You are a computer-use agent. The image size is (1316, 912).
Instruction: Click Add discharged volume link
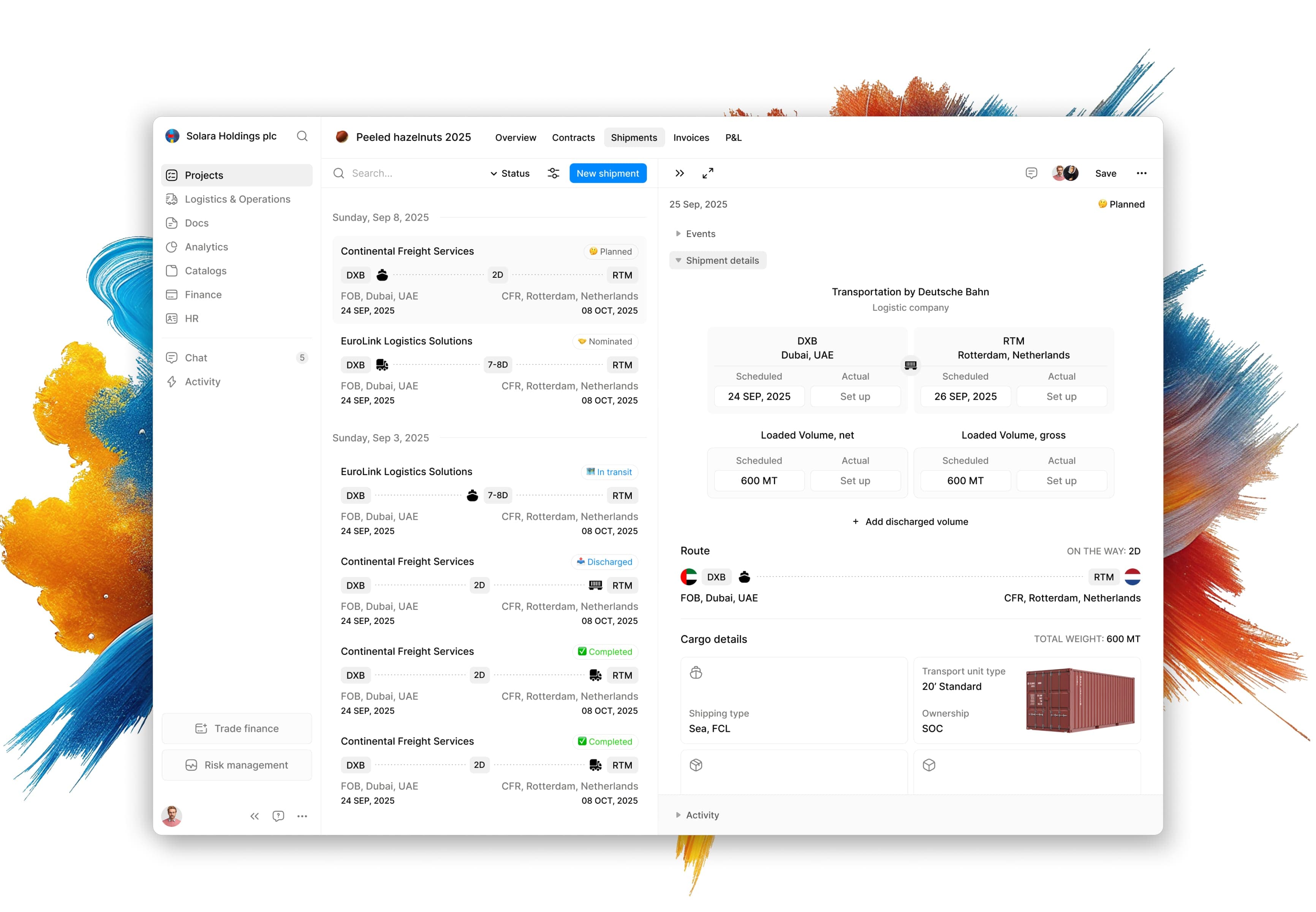[x=910, y=521]
